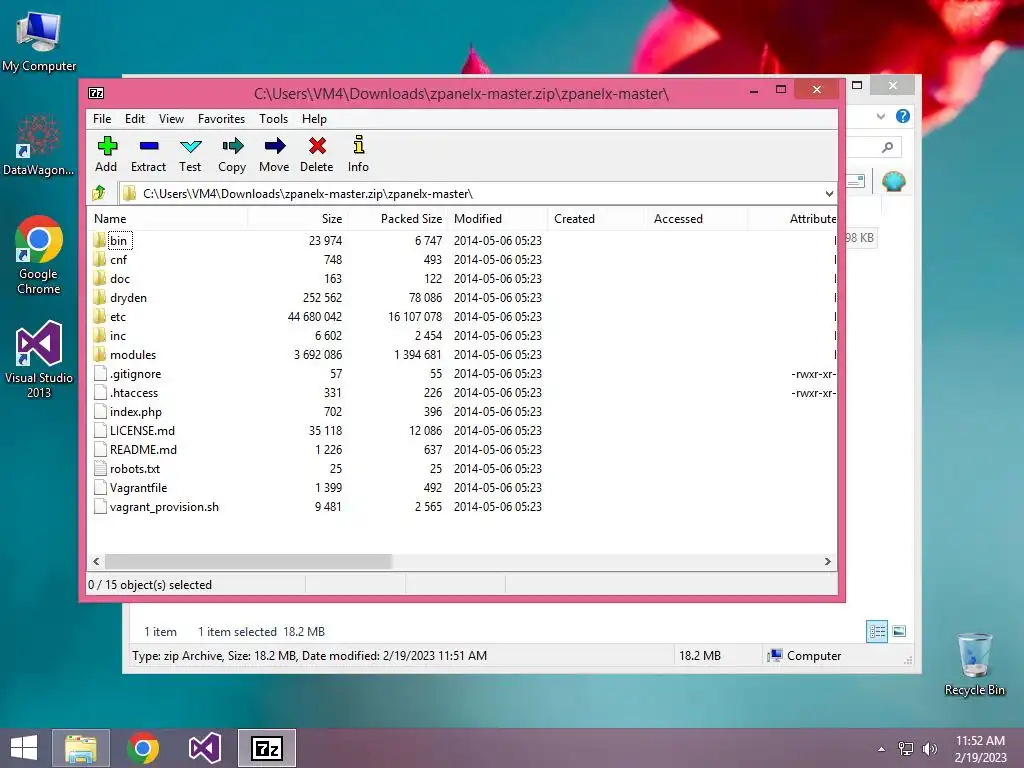Screen dimensions: 1024x768
Task: Click the Info toolbar icon
Action: (359, 144)
